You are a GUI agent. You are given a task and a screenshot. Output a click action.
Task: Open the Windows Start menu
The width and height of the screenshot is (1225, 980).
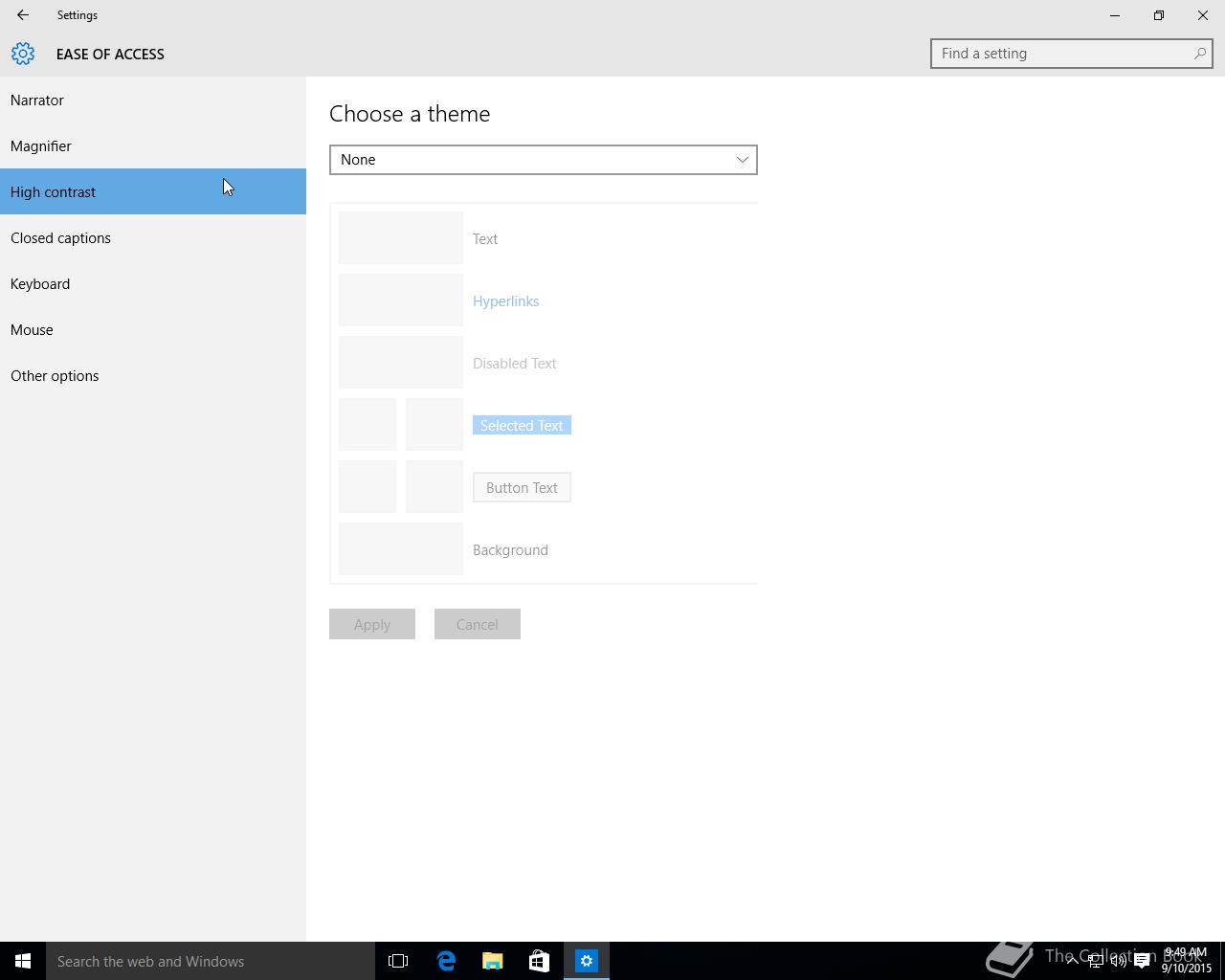pos(23,961)
